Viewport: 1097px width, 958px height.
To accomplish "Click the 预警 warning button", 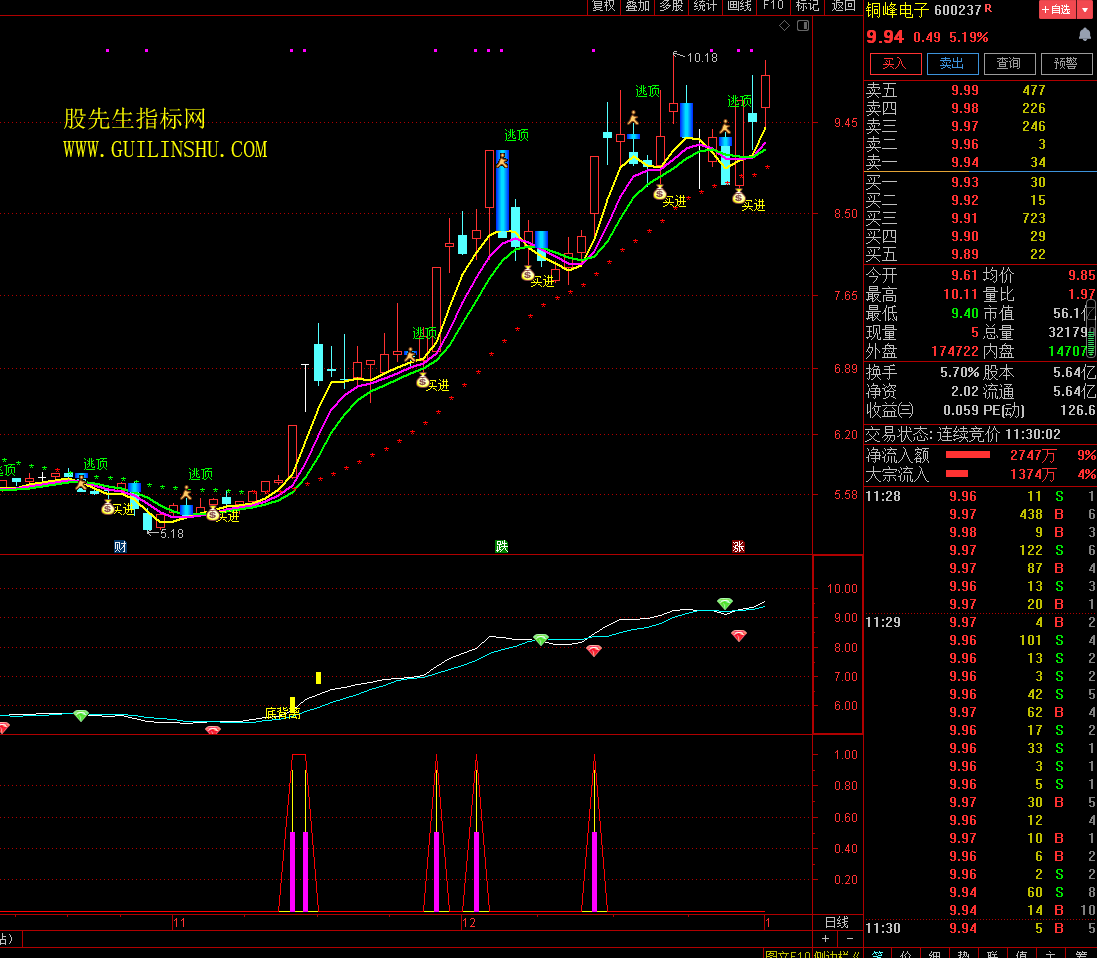I will [1066, 64].
